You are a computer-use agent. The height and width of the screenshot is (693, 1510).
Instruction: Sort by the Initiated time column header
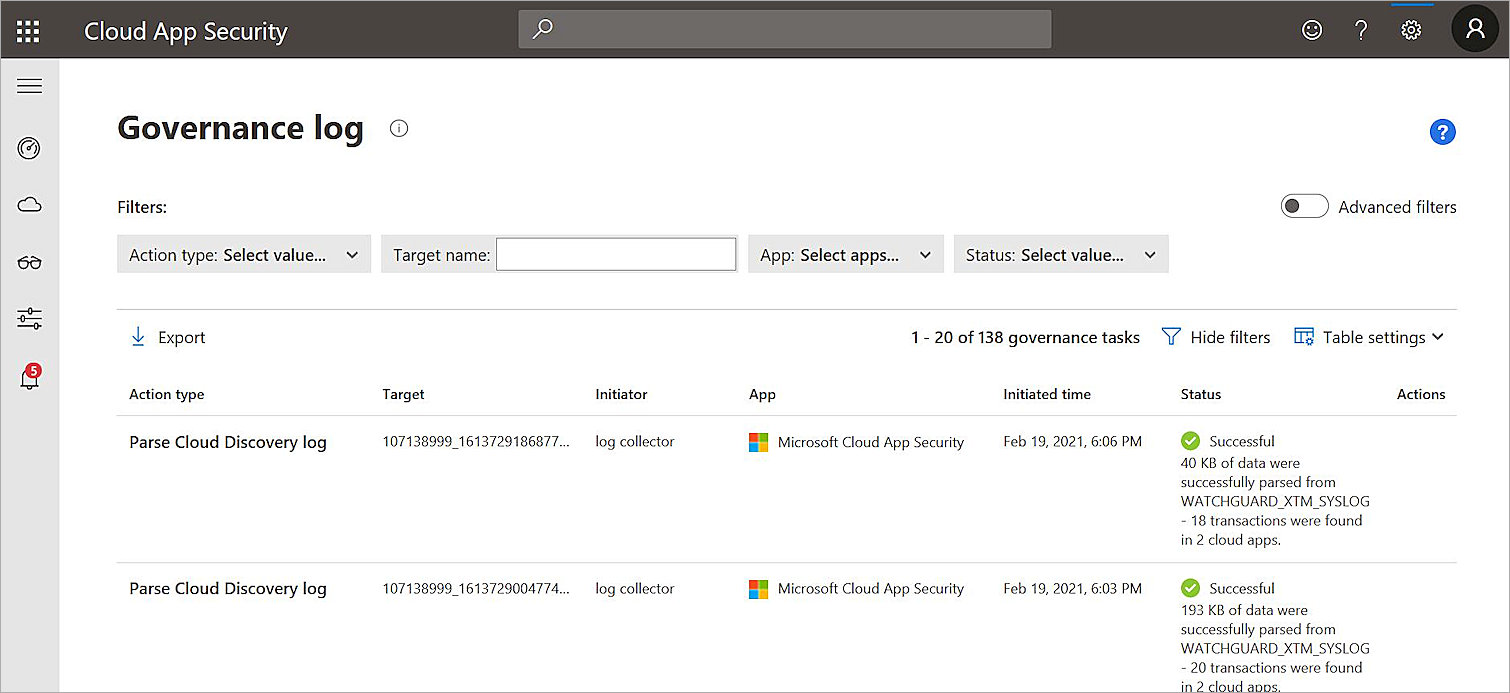pyautogui.click(x=1046, y=394)
